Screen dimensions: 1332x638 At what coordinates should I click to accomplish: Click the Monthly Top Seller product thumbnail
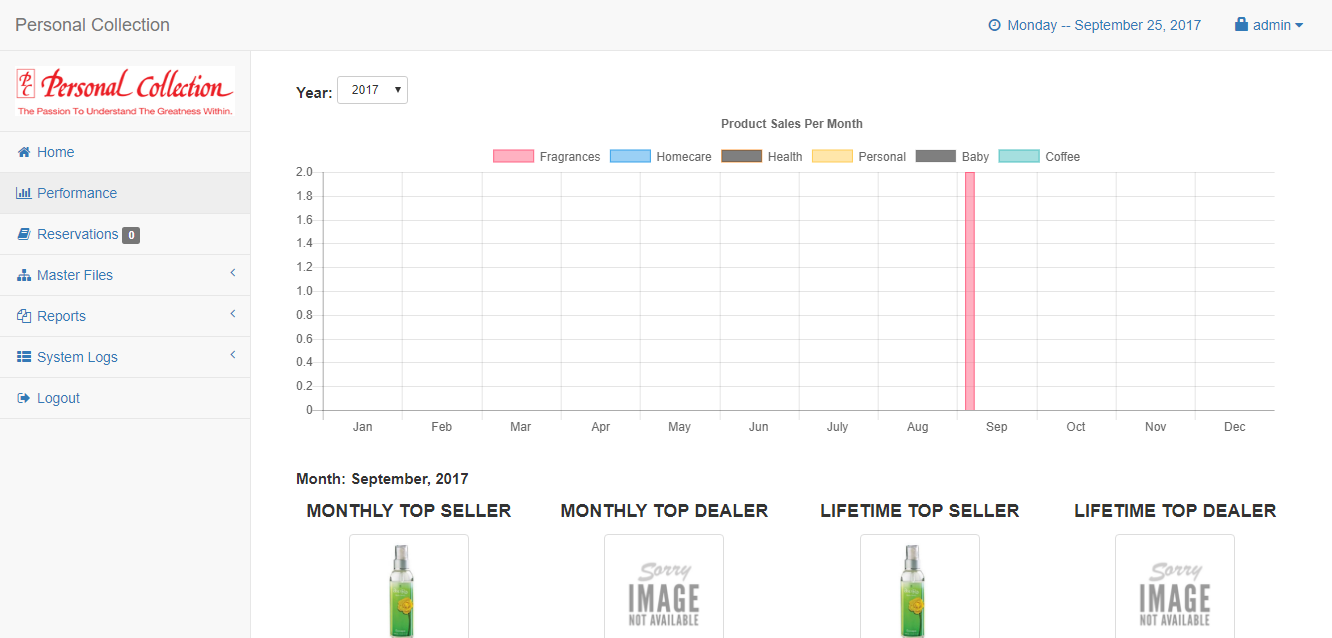pos(409,586)
